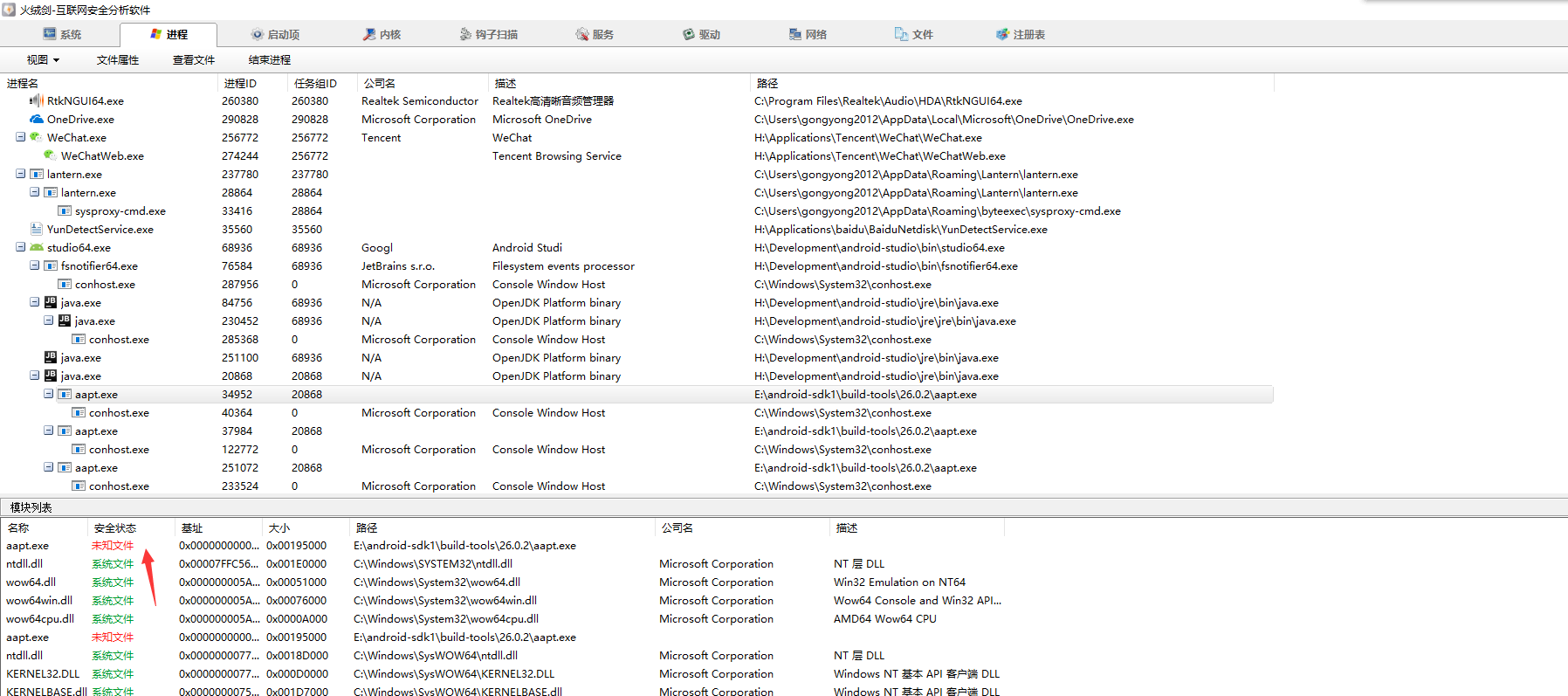Image resolution: width=1568 pixels, height=696 pixels.
Task: Click the WeChat.exe process icon
Action: point(36,137)
